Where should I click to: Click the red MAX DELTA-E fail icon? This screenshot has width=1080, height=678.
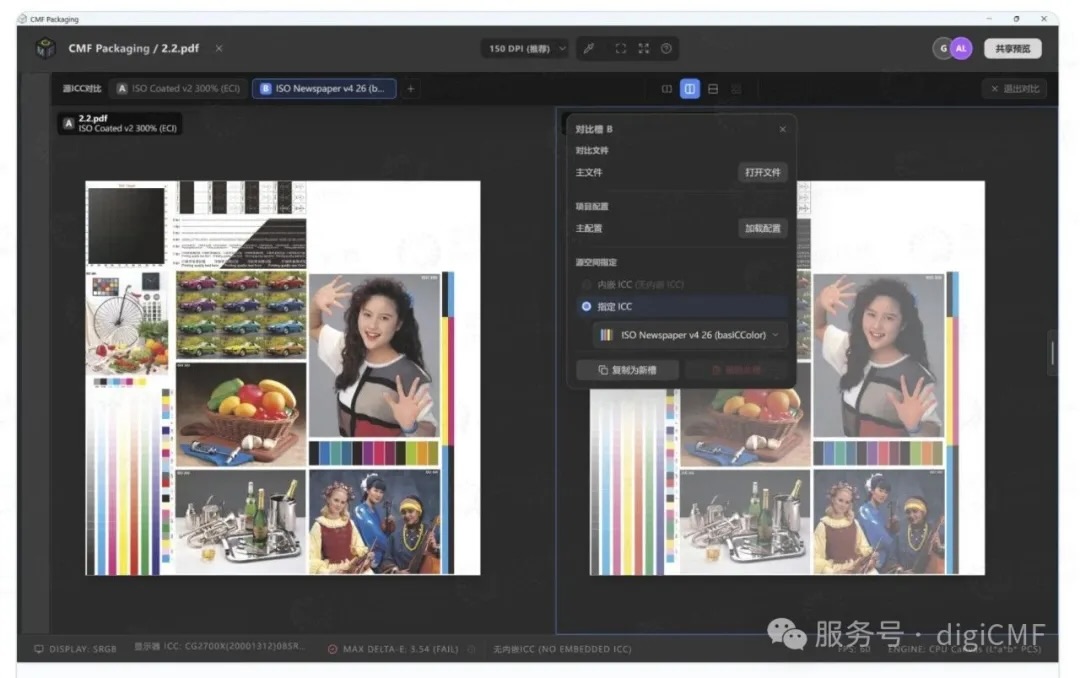333,649
